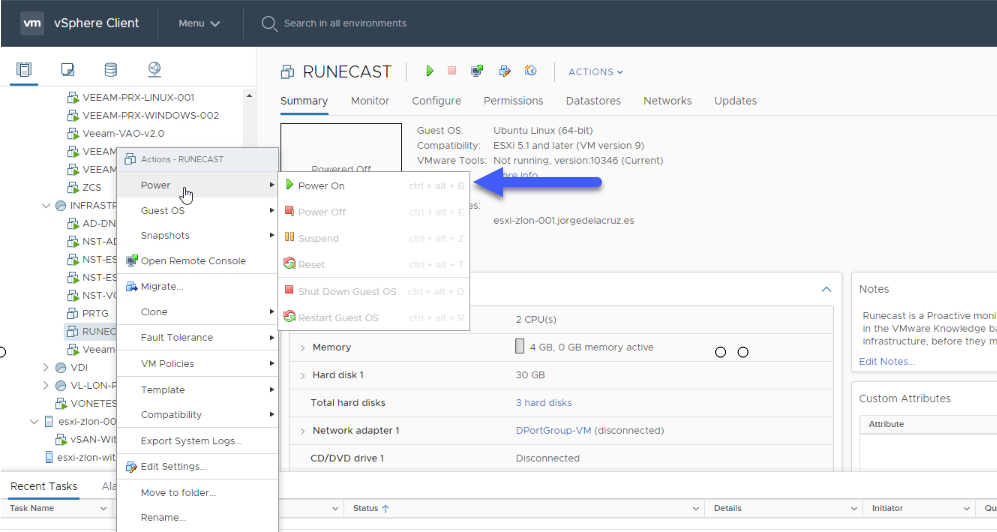Collapse the esxi-zlon host tree node
Viewport: 997px width, 532px height.
pos(34,421)
